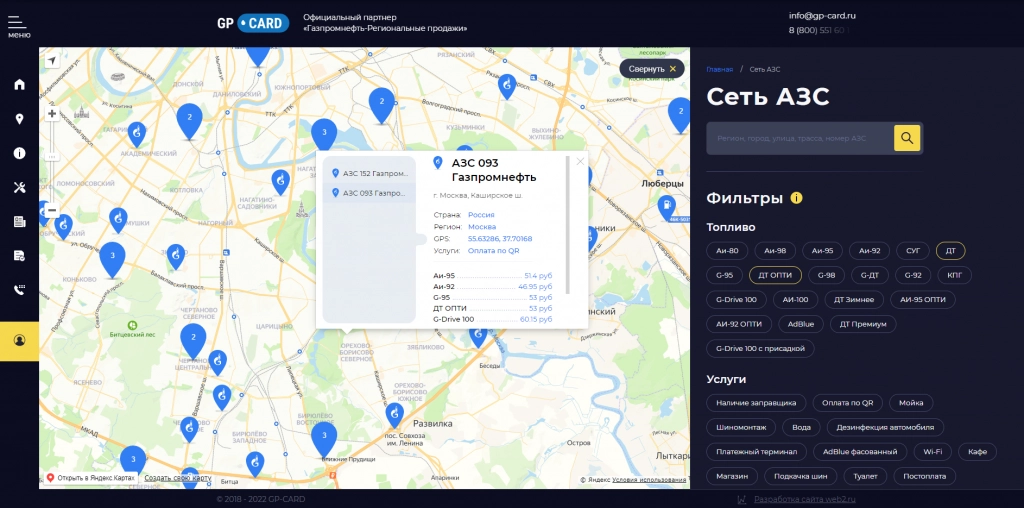Image resolution: width=1024 pixels, height=508 pixels.
Task: Select the station marker at Академический
Action: point(136,135)
